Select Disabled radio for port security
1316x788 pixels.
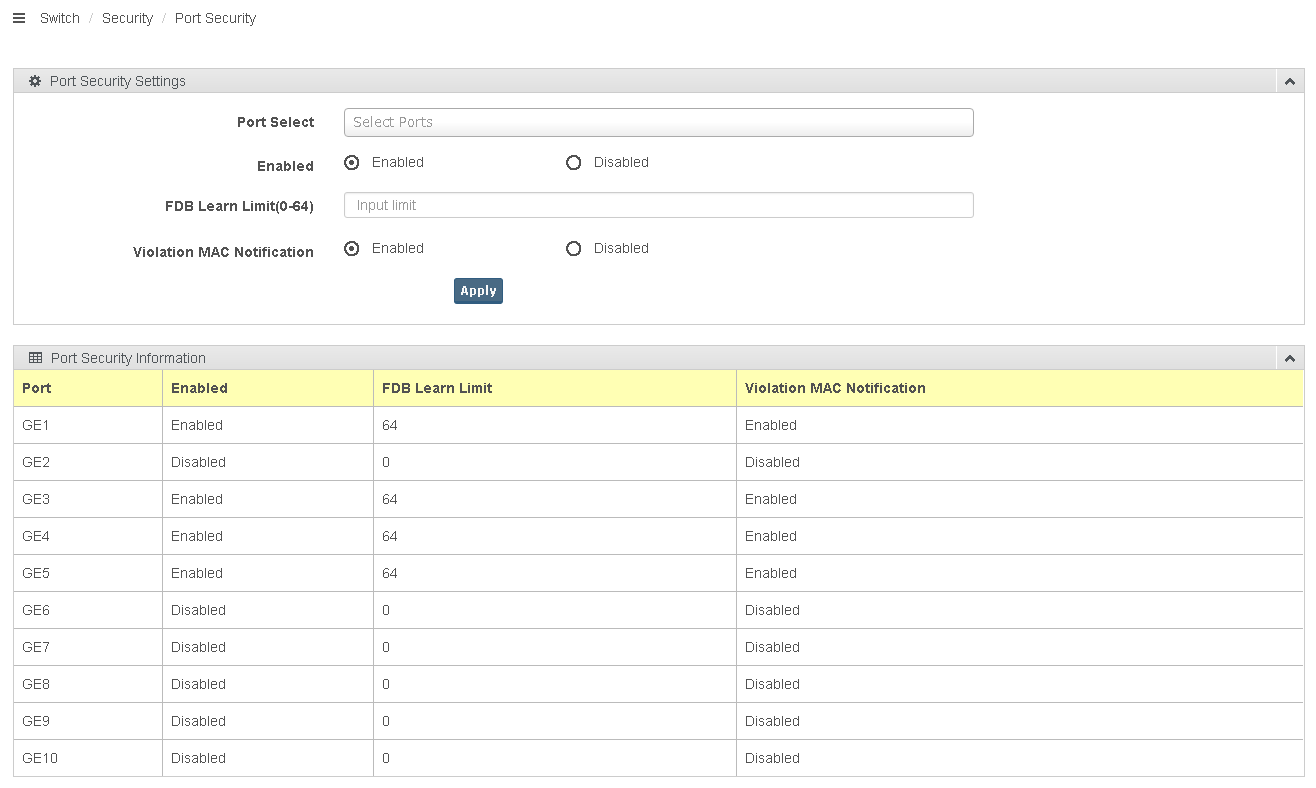click(574, 163)
